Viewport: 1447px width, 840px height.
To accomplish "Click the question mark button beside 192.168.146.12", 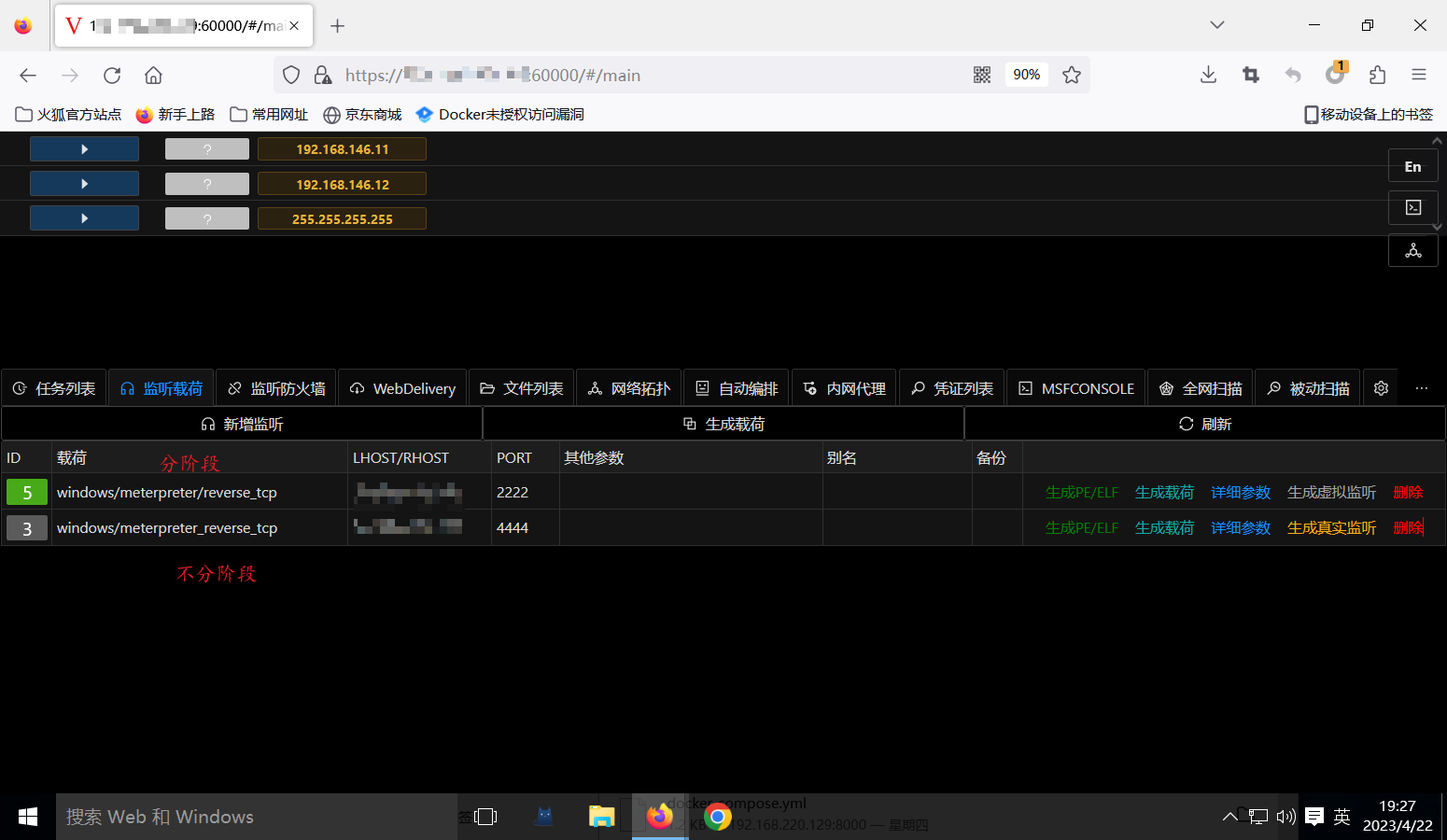I will pos(206,183).
